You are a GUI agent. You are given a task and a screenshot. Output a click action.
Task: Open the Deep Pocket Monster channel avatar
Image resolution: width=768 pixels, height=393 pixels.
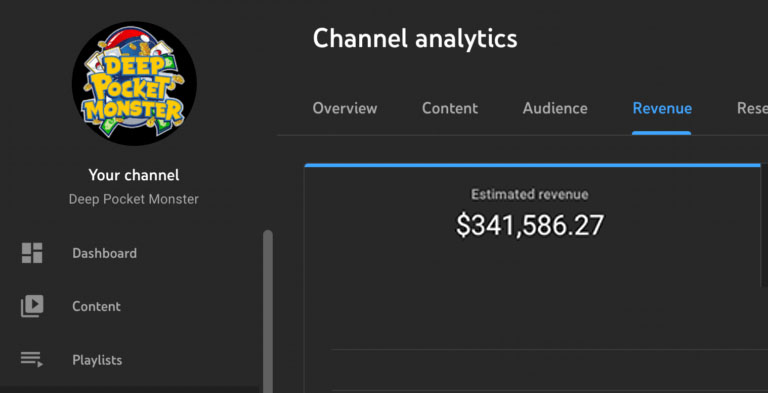(x=134, y=83)
